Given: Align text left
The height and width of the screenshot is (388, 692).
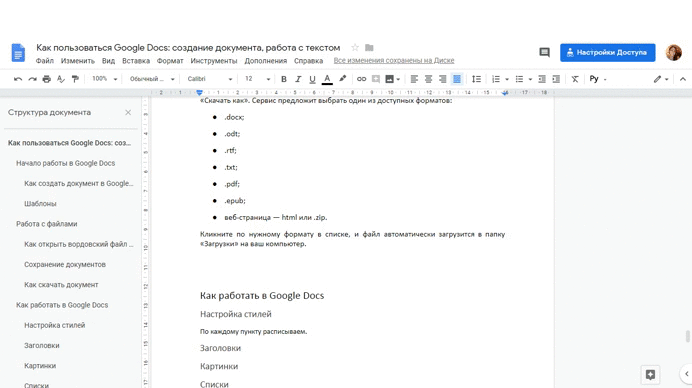Looking at the screenshot, I should pos(414,79).
